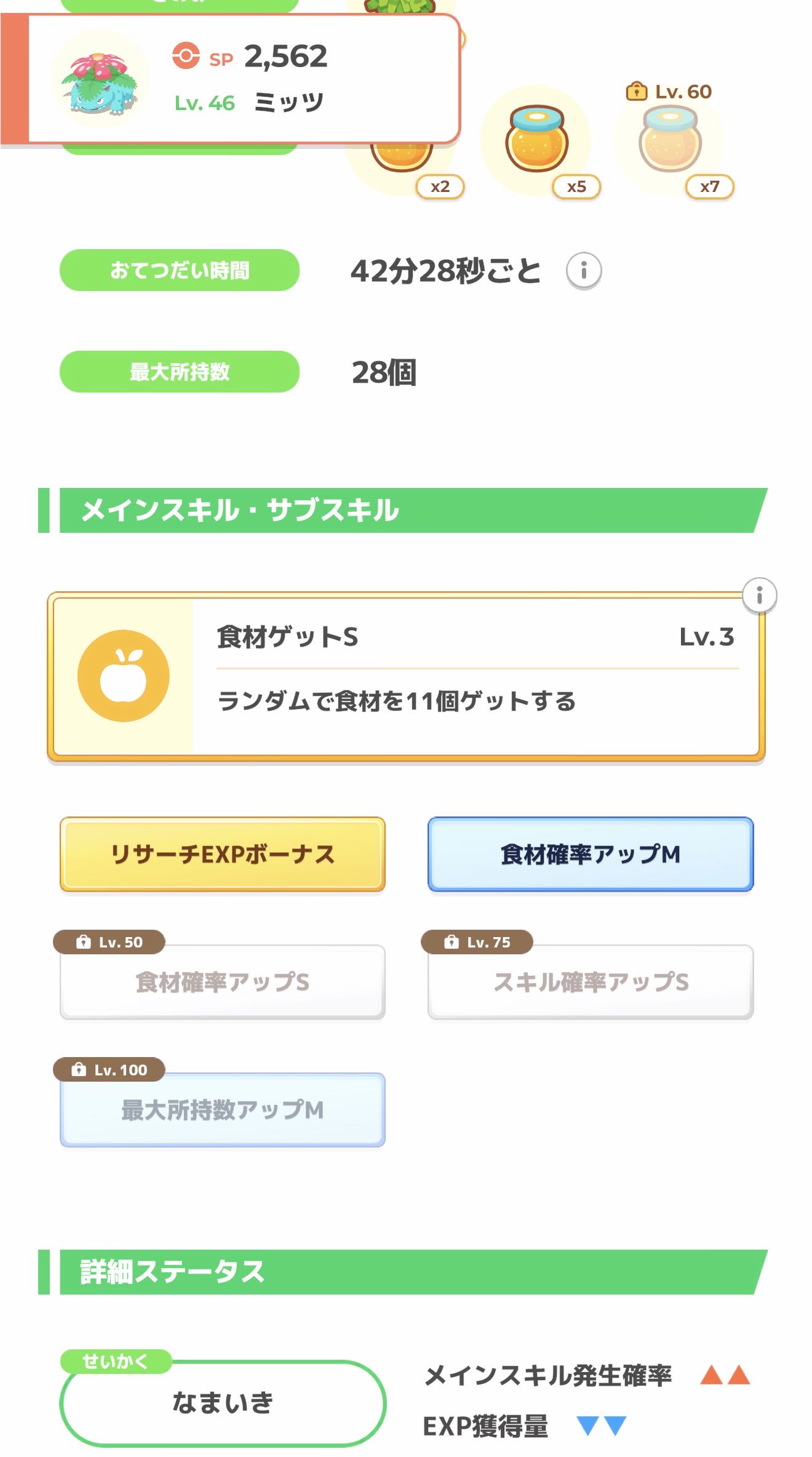Open info icon on 食材ゲットS card
The width and height of the screenshot is (812, 1457).
pyautogui.click(x=759, y=595)
